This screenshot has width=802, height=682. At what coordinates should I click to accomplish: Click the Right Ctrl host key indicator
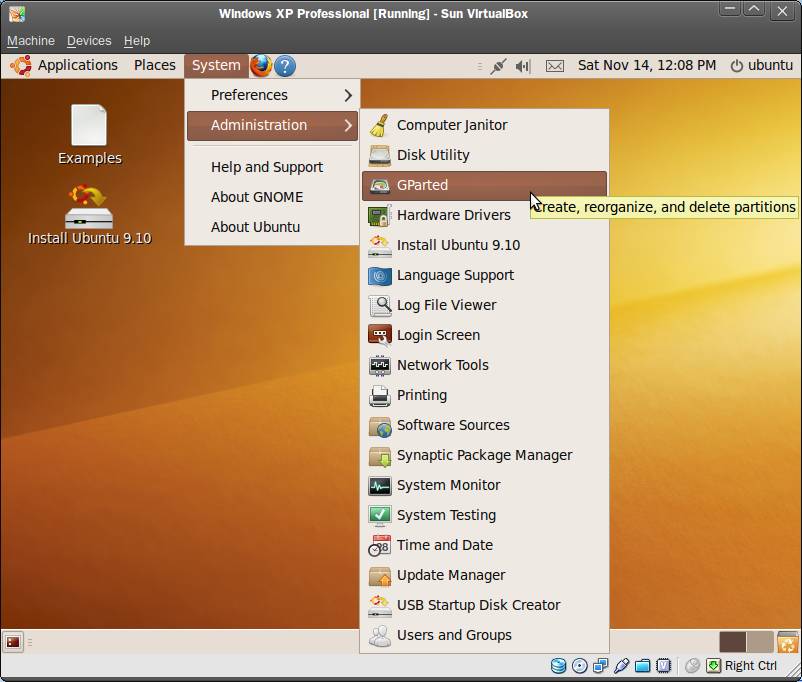[x=750, y=666]
